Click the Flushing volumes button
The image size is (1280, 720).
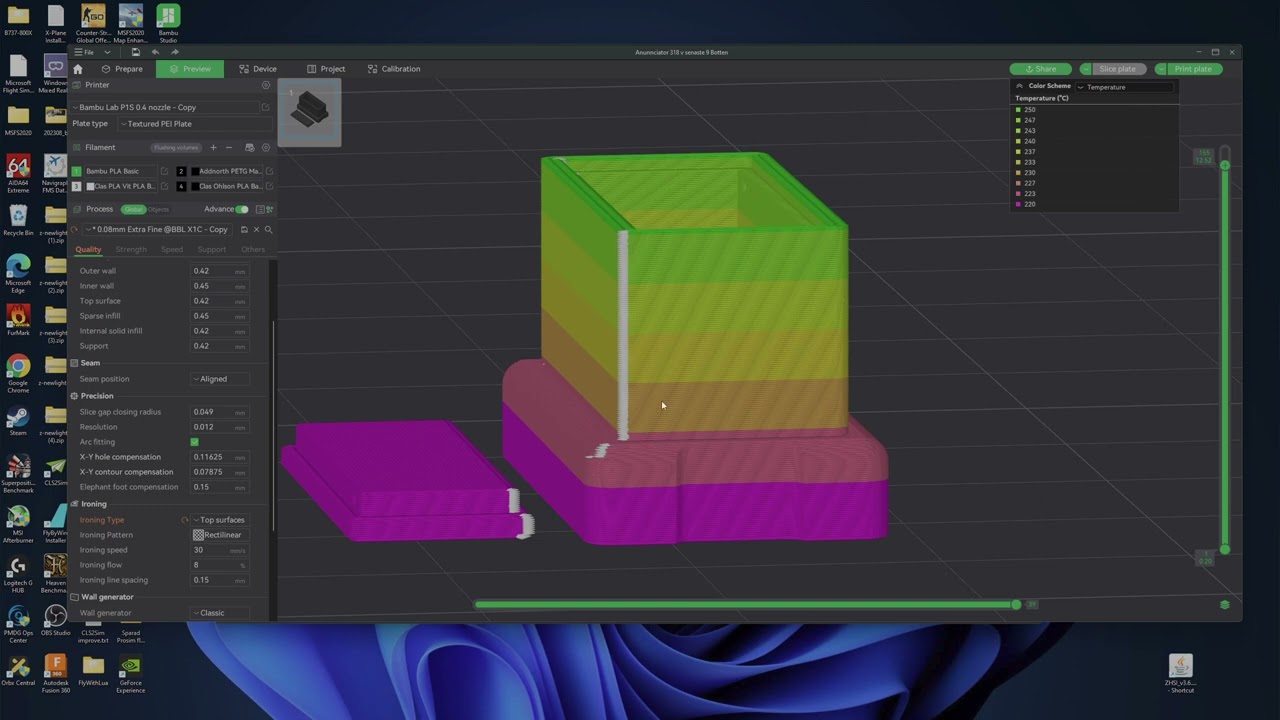click(176, 148)
